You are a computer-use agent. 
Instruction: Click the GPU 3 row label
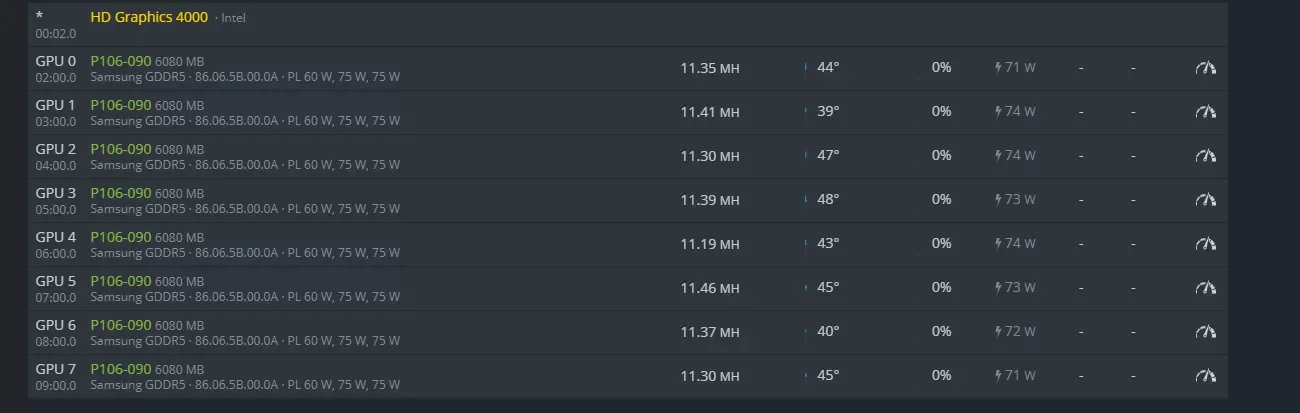[x=56, y=193]
